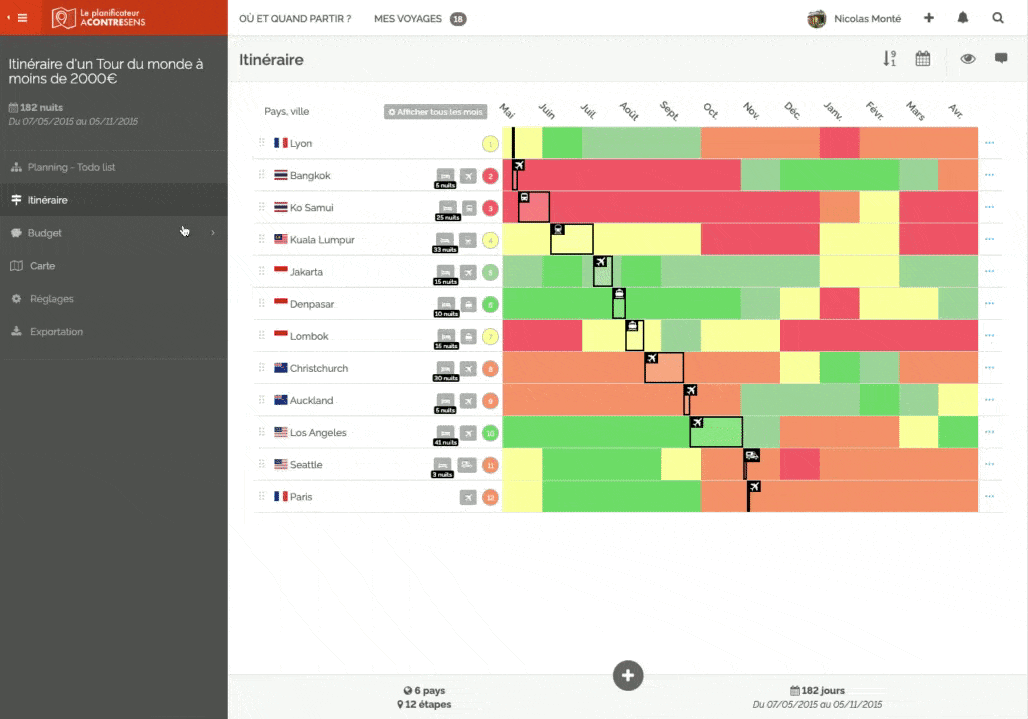The height and width of the screenshot is (719, 1028).
Task: Expand the Budget submenu chevron
Action: (212, 233)
